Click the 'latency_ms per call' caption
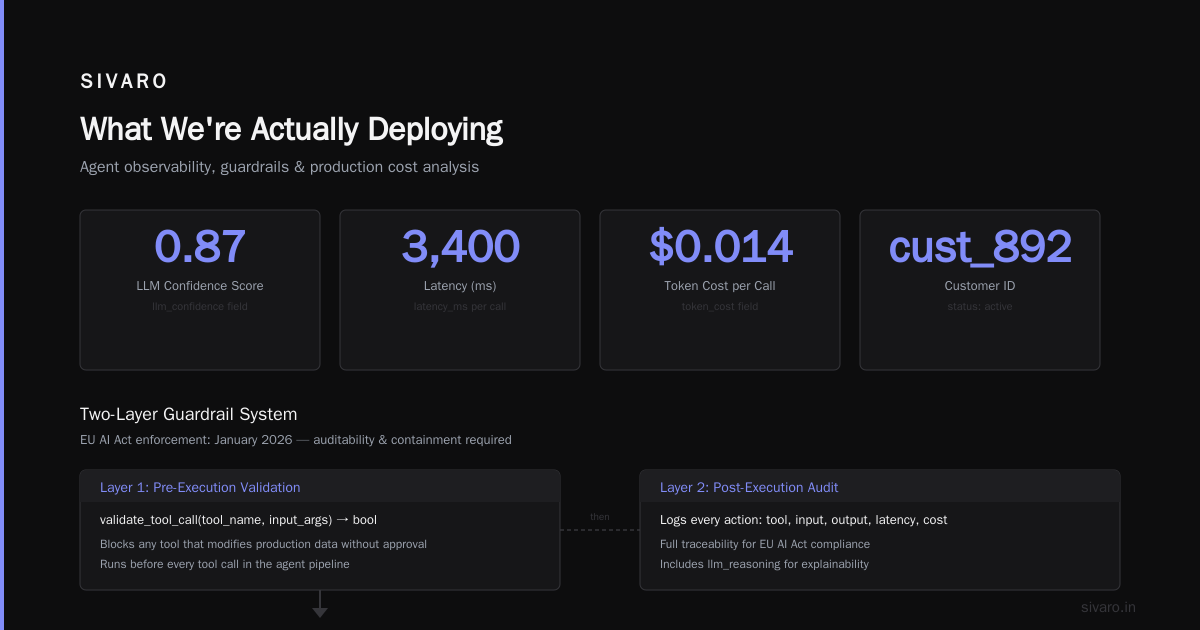The image size is (1200, 630). (x=460, y=306)
